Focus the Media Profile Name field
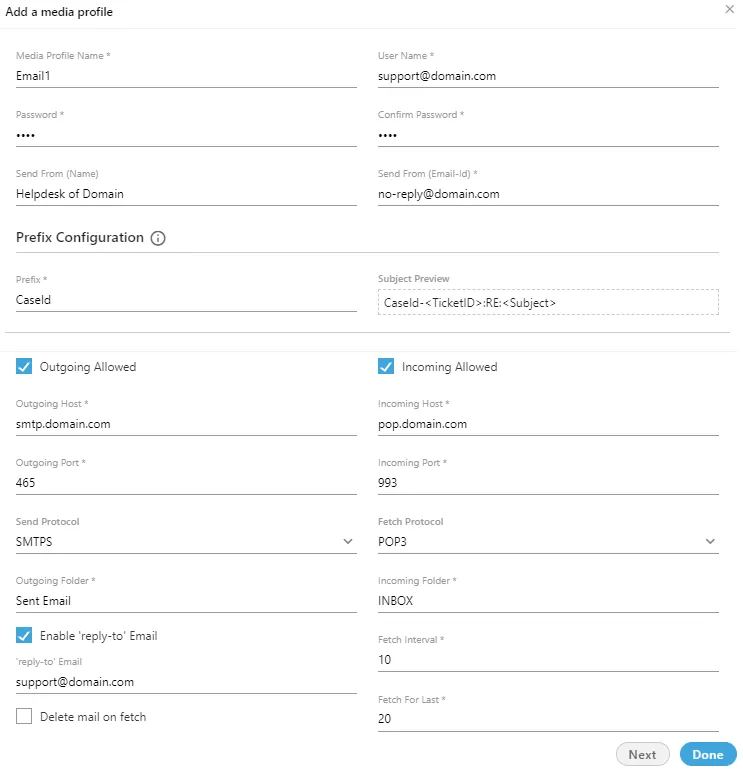743x775 pixels. (x=186, y=77)
